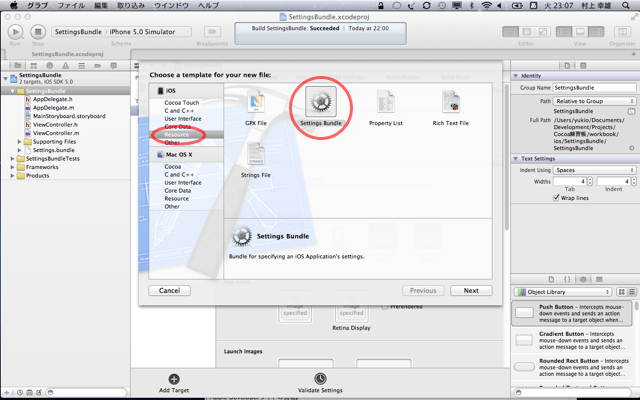Toggle the navigator pane view button
Image resolution: width=640 pixels, height=400 pixels.
pos(564,32)
